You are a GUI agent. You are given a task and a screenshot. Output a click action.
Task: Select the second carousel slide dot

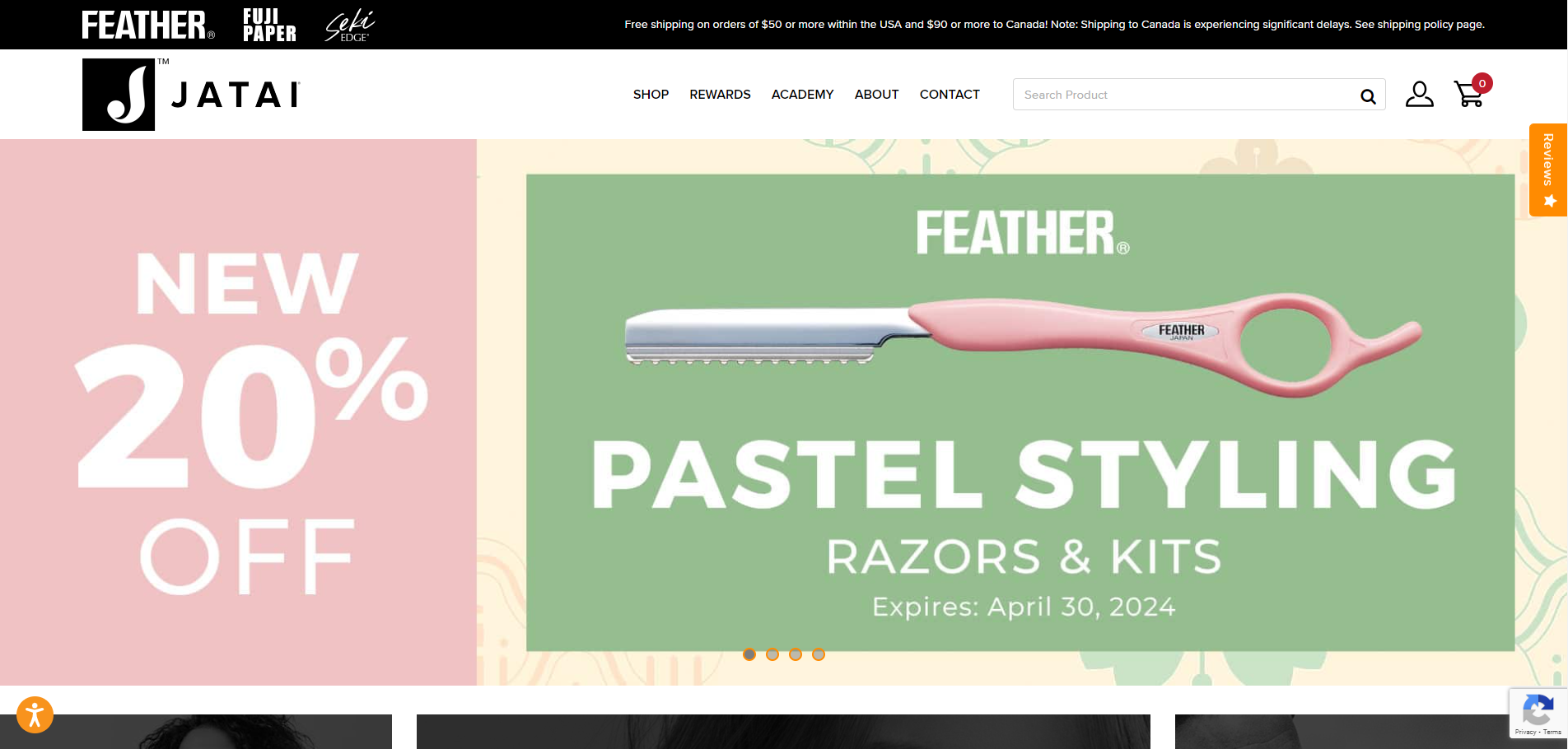pyautogui.click(x=772, y=654)
